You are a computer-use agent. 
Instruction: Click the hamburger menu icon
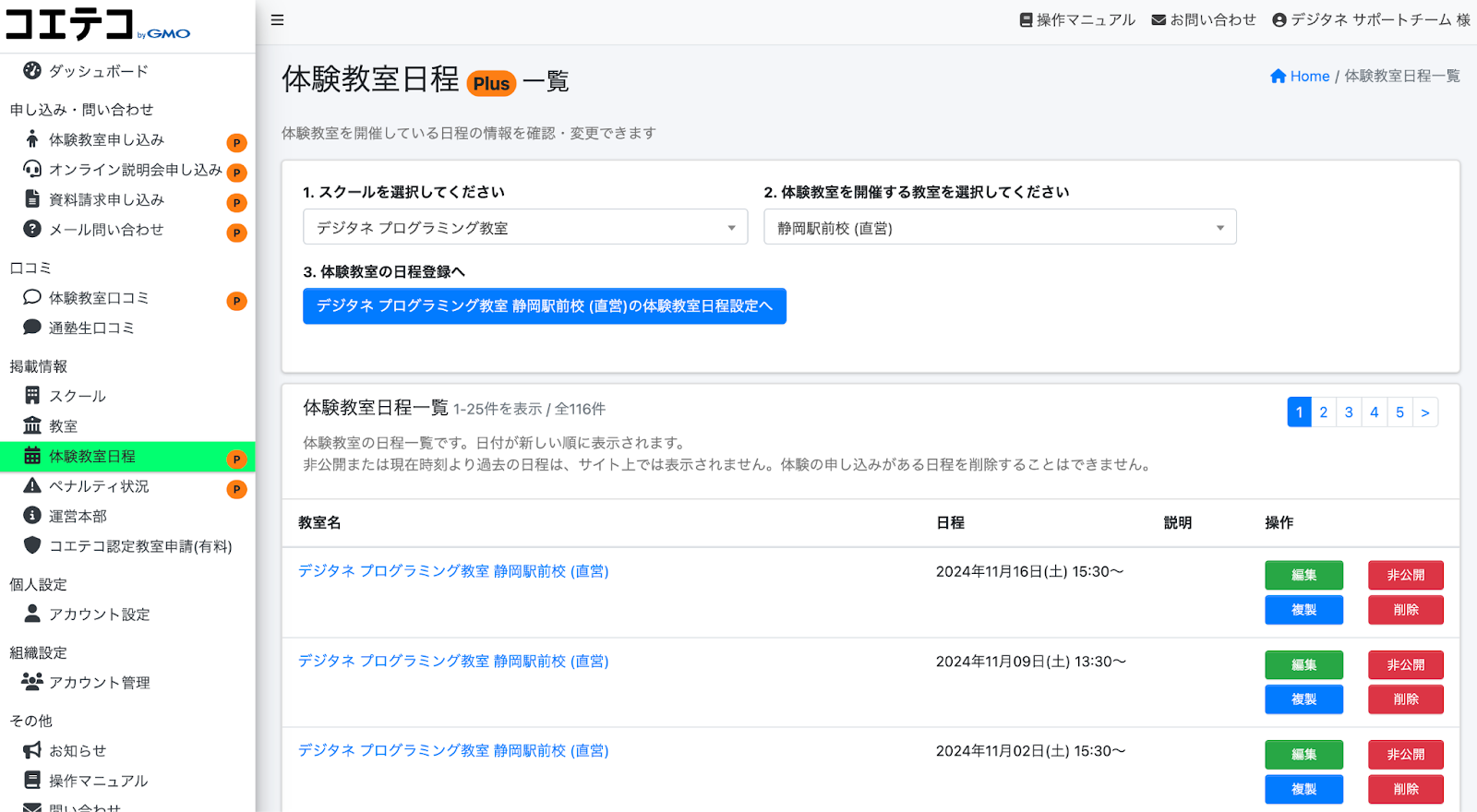tap(277, 20)
